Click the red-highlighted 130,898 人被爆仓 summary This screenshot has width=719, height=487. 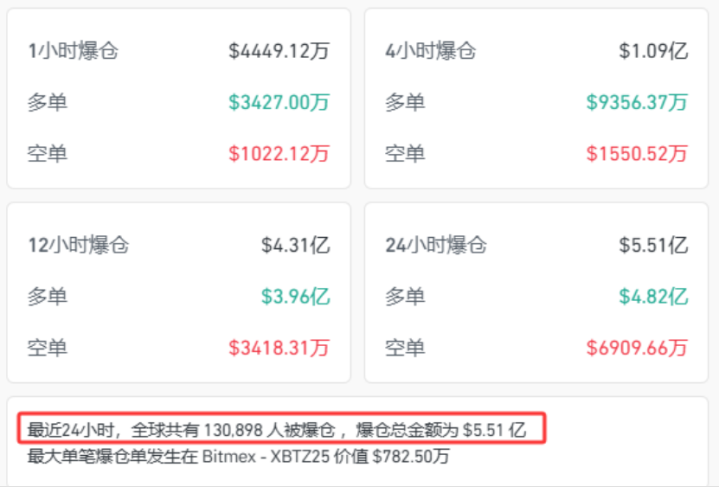(x=282, y=428)
